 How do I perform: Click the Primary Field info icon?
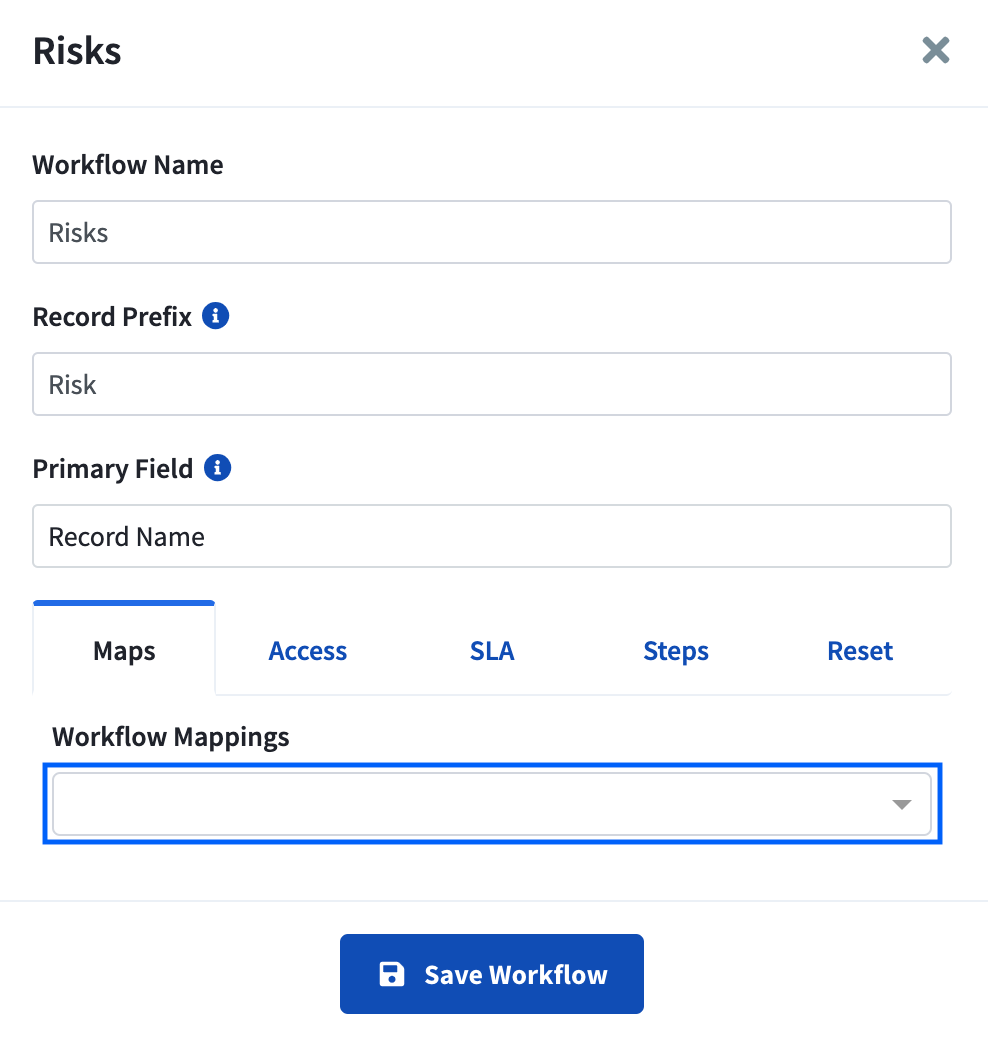coord(217,467)
